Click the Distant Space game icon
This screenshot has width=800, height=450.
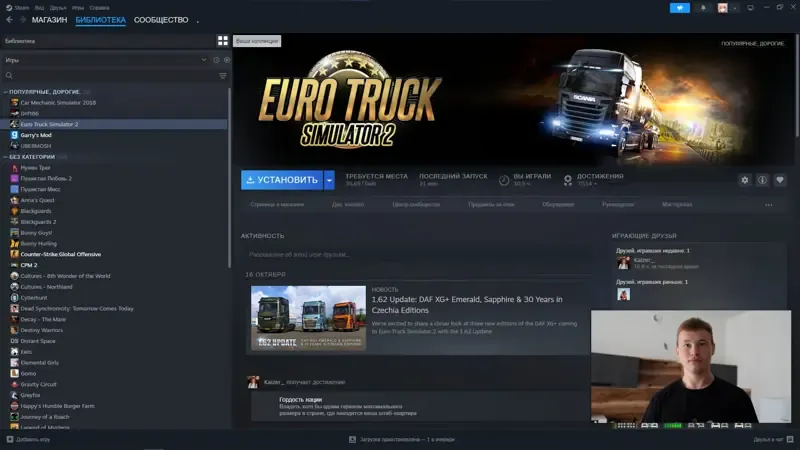pyautogui.click(x=14, y=341)
